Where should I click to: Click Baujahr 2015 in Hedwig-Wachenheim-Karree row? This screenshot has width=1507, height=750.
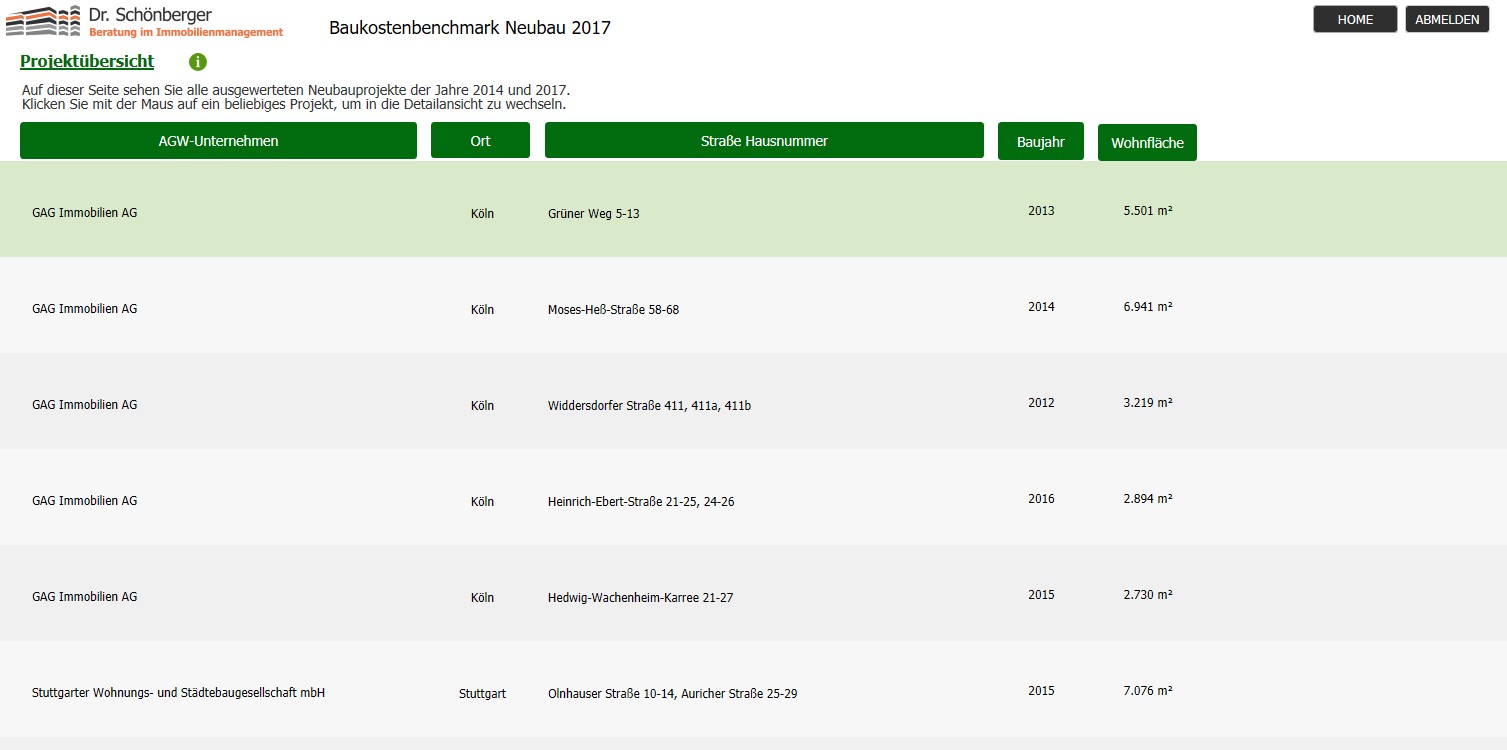(1041, 595)
